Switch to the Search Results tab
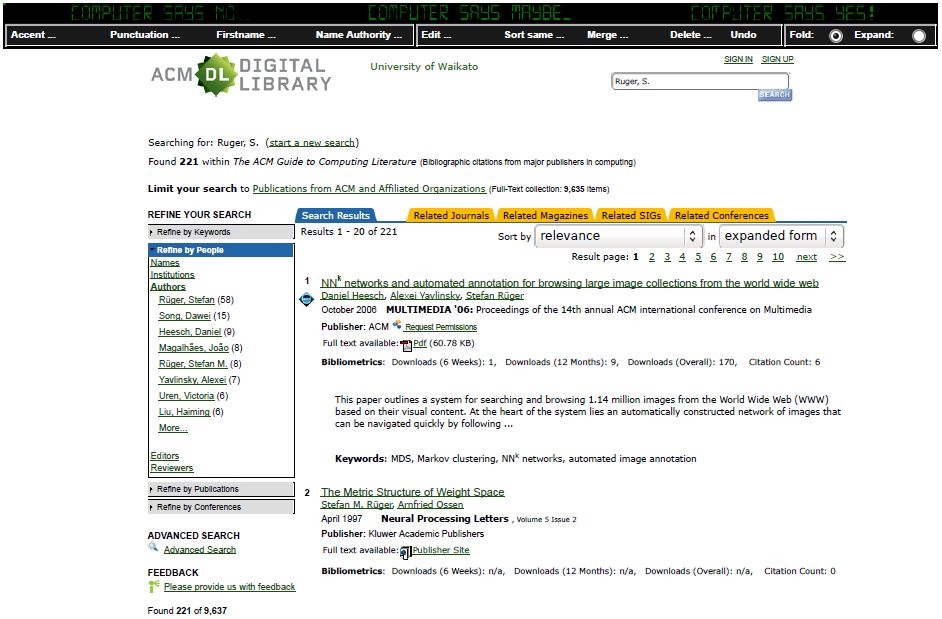Screen dimensions: 942x619 point(335,215)
